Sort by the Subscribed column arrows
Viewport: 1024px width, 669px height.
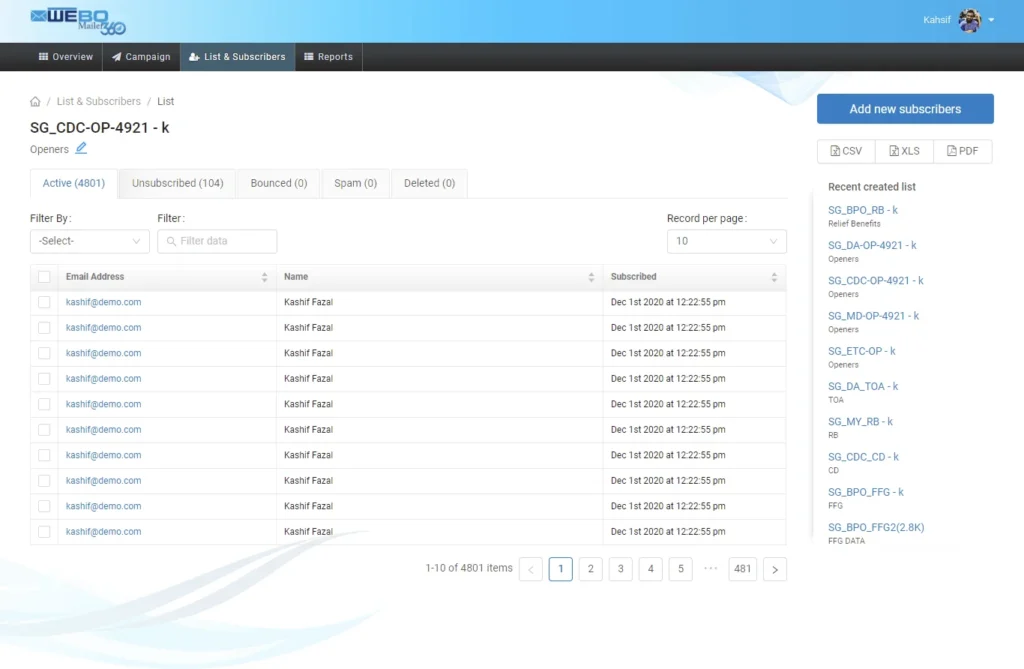point(774,277)
